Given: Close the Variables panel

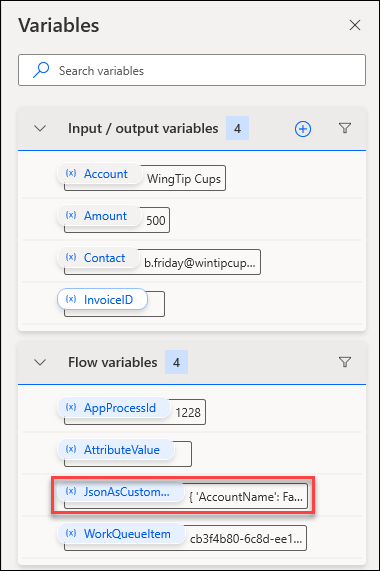Looking at the screenshot, I should click(x=355, y=25).
